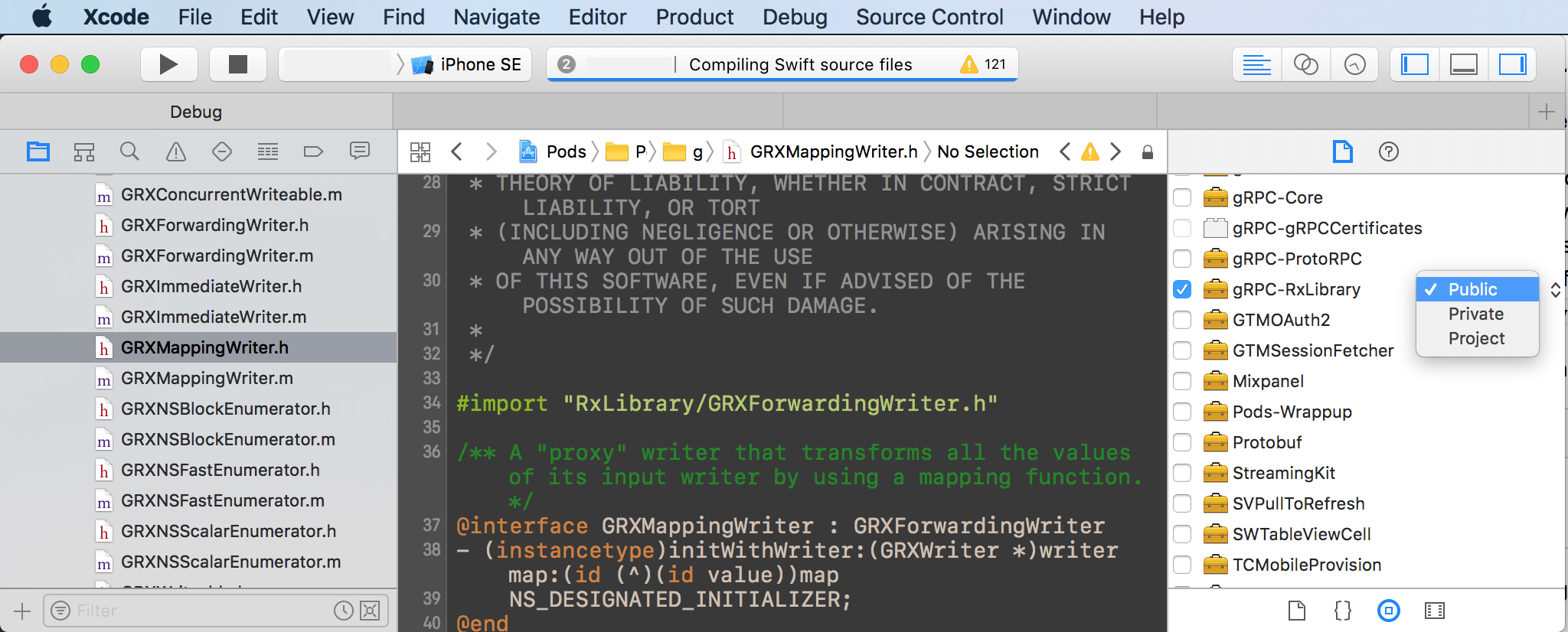Open the Editor menu
Viewport: 1568px width, 632px height.
click(x=597, y=17)
